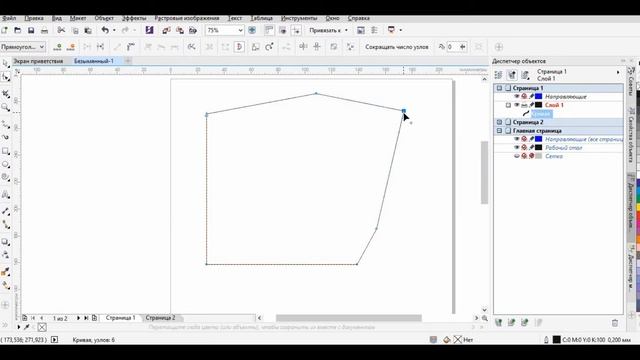Save the document with the floppy disk icon
640x360 pixels.
click(x=31, y=30)
